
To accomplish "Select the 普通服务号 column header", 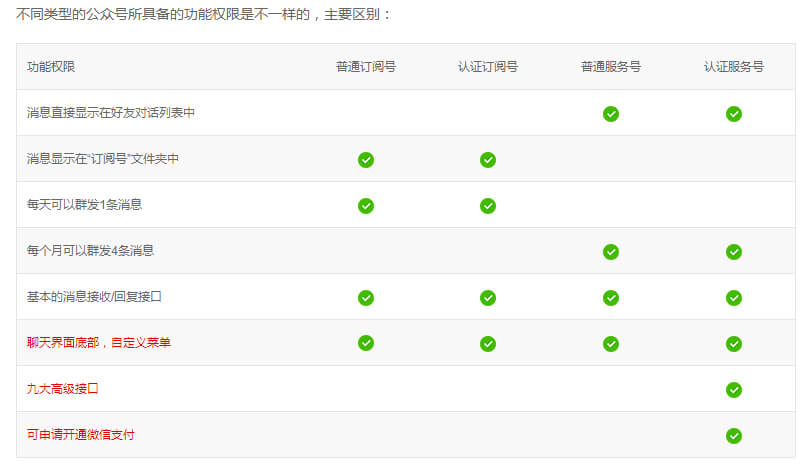I will [x=611, y=67].
